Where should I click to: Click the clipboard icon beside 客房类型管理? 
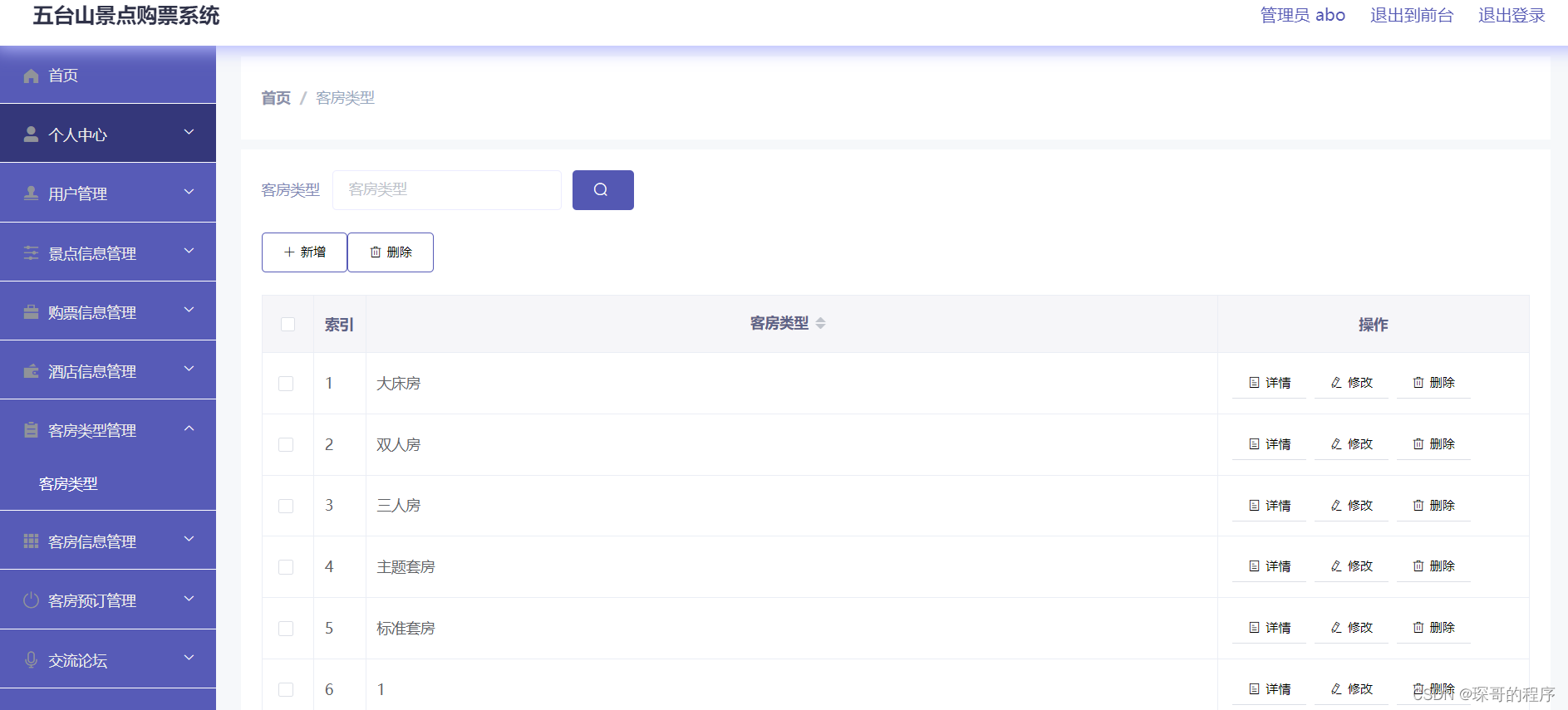(31, 430)
